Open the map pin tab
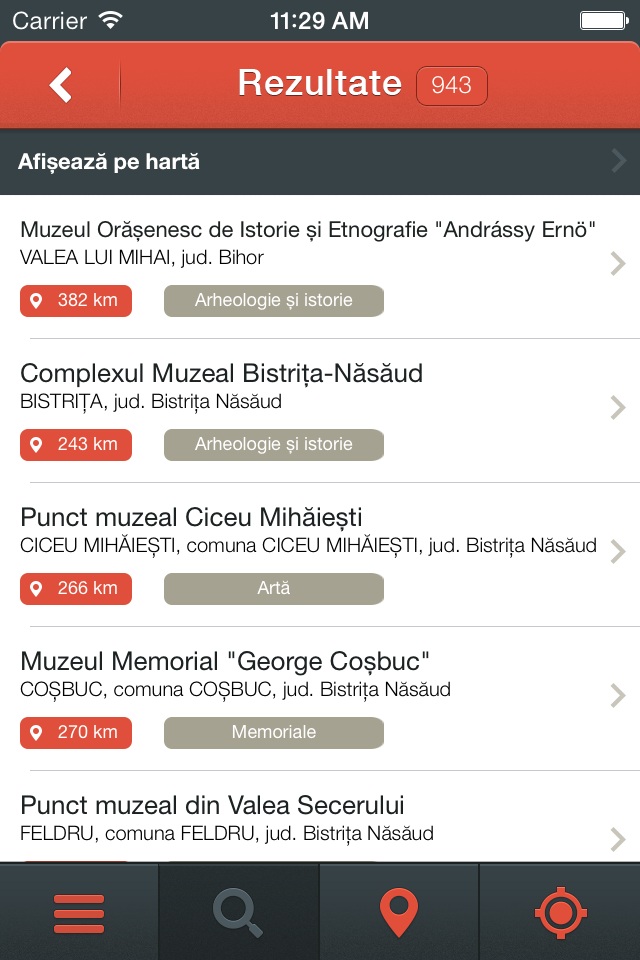This screenshot has height=960, width=640. pyautogui.click(x=399, y=913)
